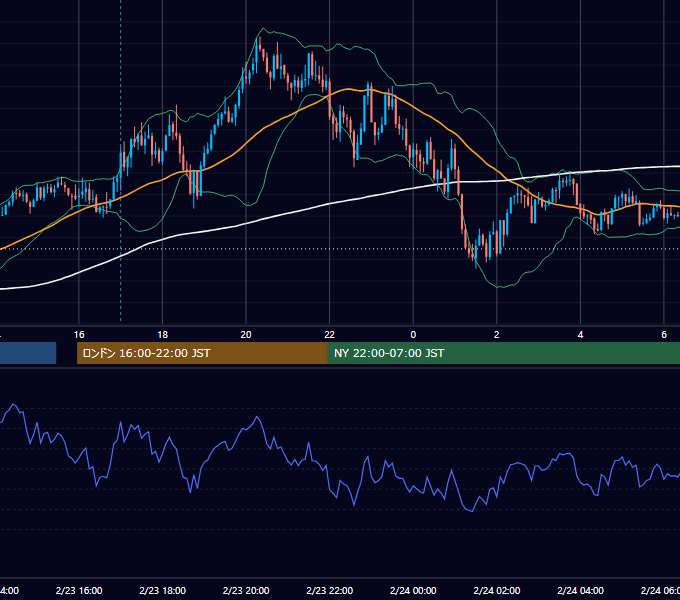Click the 18 hour label under the chart
680x600 pixels.
pos(163,335)
